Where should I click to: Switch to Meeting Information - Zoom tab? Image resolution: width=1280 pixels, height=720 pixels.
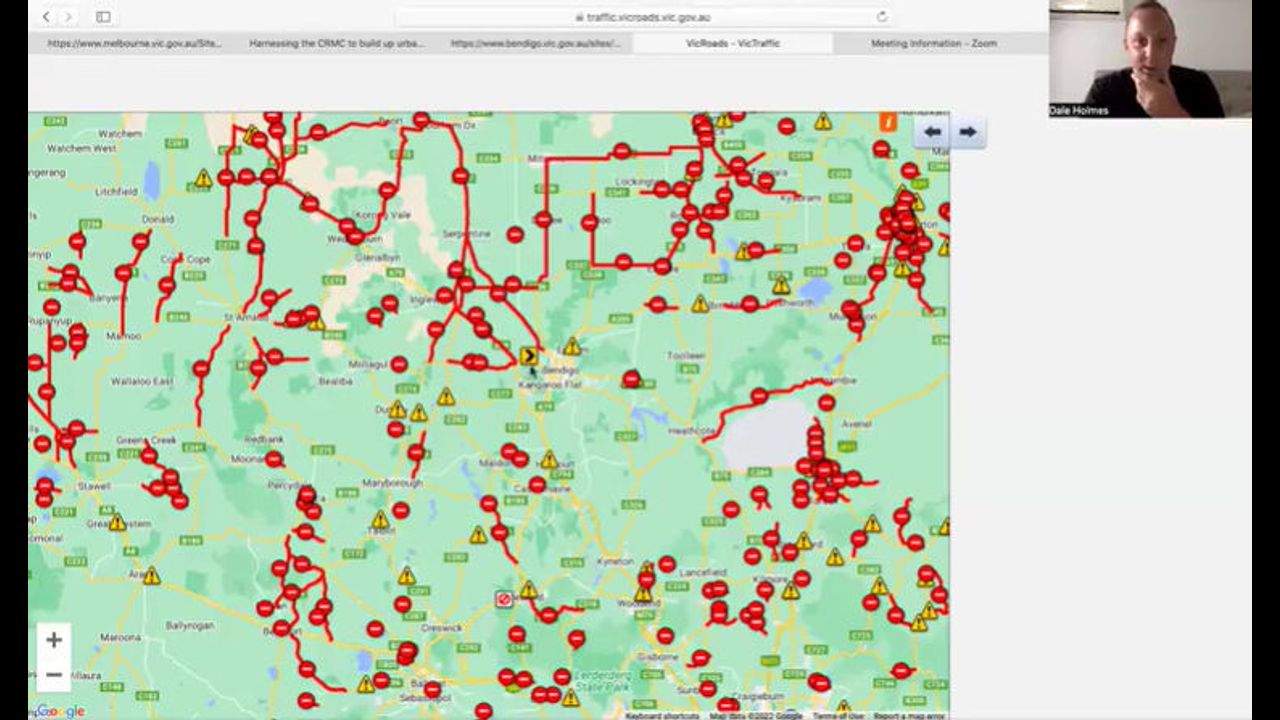click(x=933, y=43)
